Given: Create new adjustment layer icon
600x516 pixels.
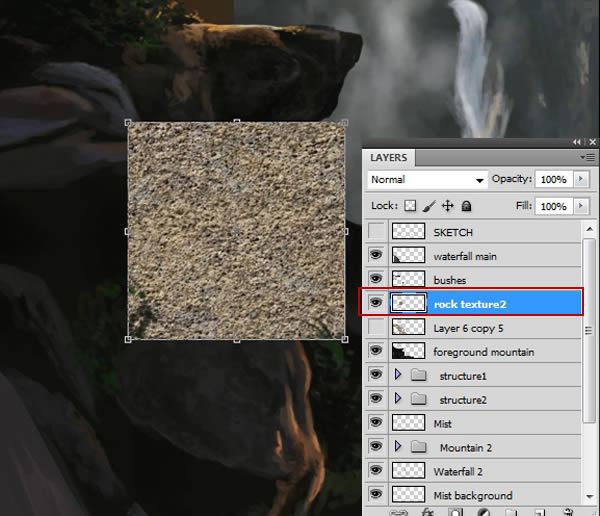Looking at the screenshot, I should [484, 513].
